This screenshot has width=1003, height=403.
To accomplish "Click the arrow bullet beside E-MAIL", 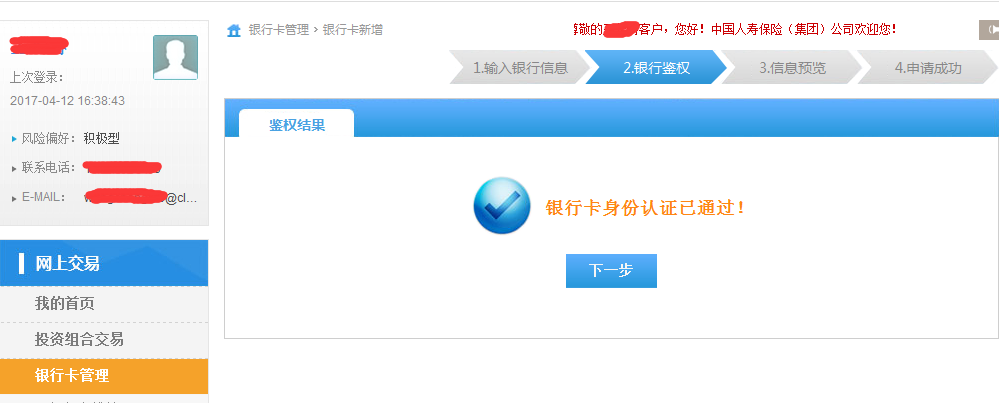I will tap(15, 198).
